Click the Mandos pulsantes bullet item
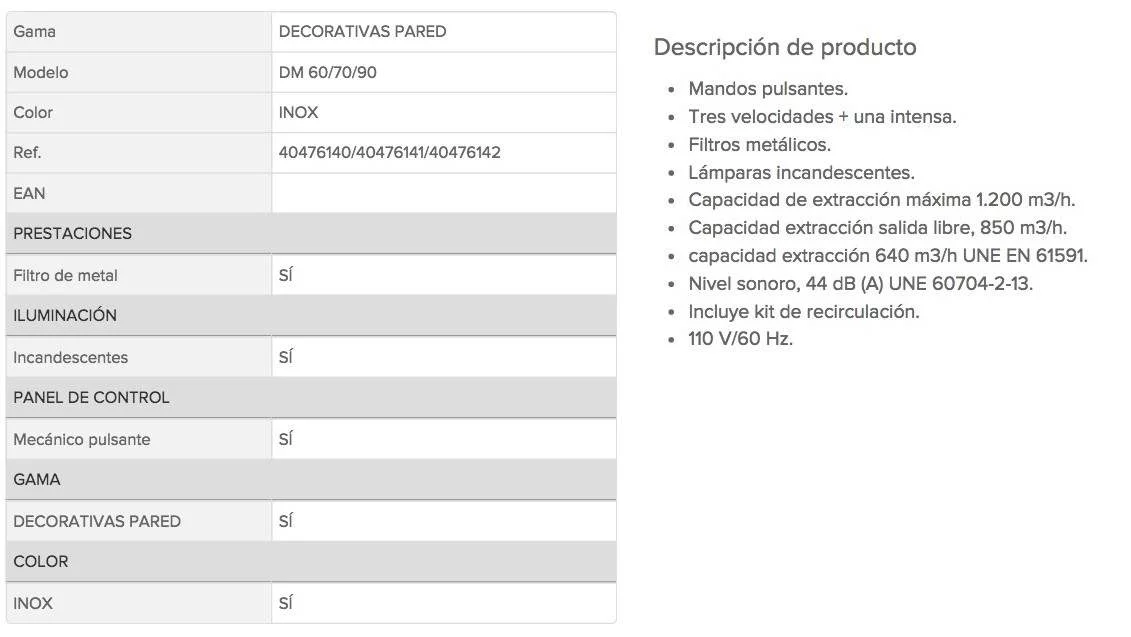1131x637 pixels. 768,89
